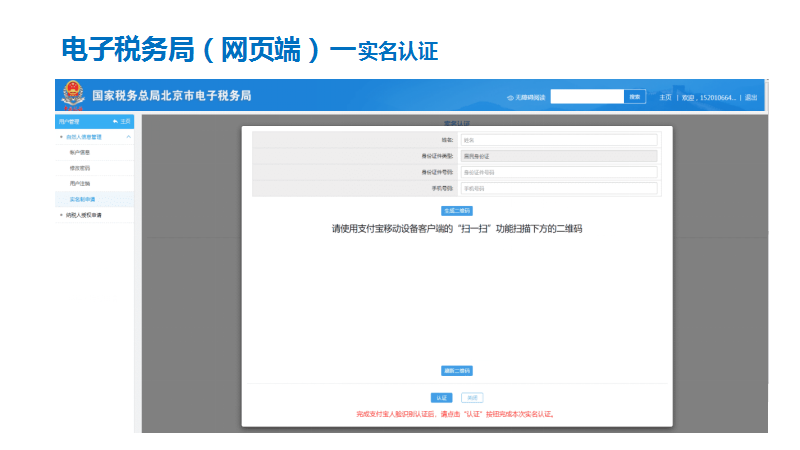Open 修改密码 in the sidebar

[x=80, y=168]
